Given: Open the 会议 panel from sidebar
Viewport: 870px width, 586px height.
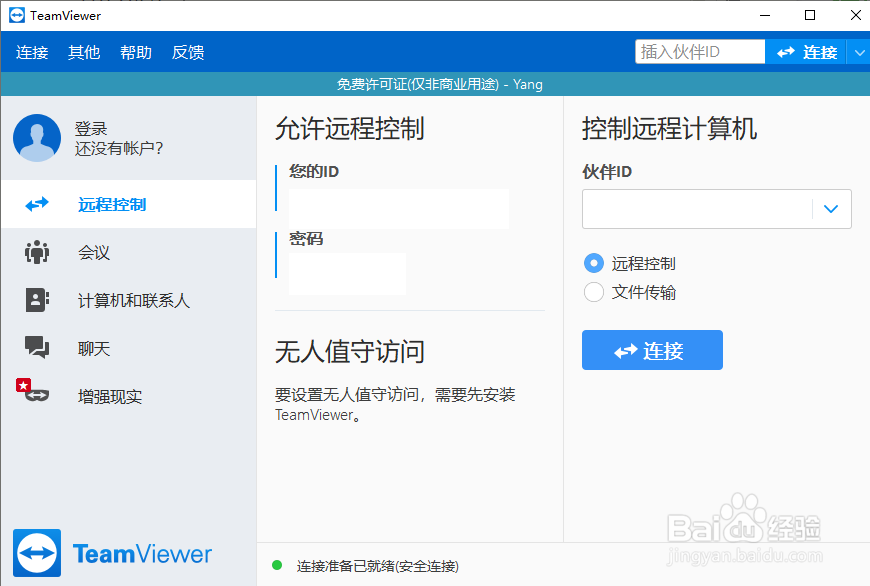Looking at the screenshot, I should (36, 252).
